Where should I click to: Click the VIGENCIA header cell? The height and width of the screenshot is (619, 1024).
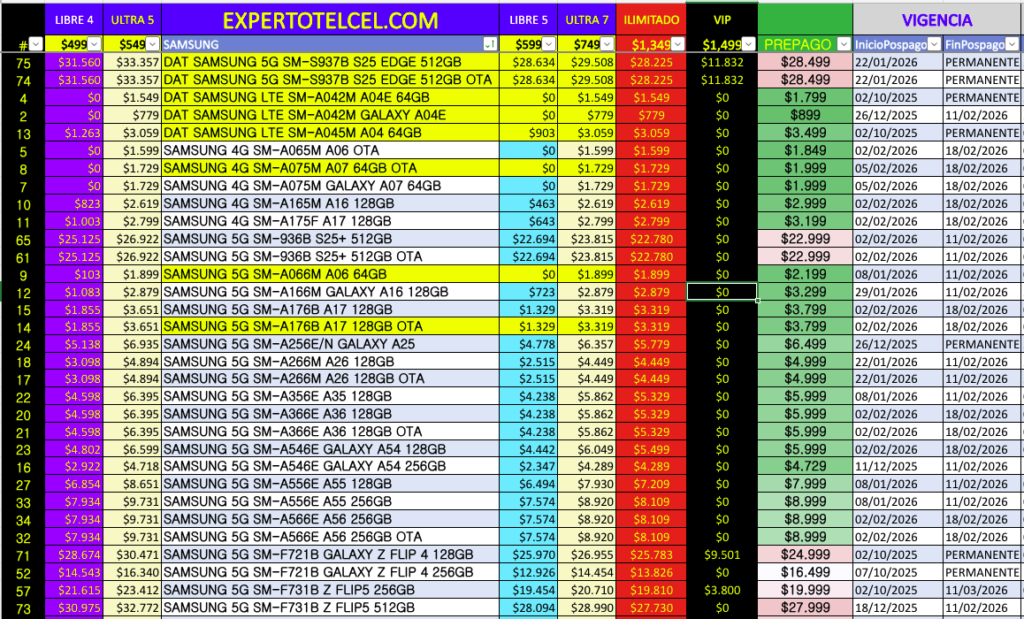[937, 19]
